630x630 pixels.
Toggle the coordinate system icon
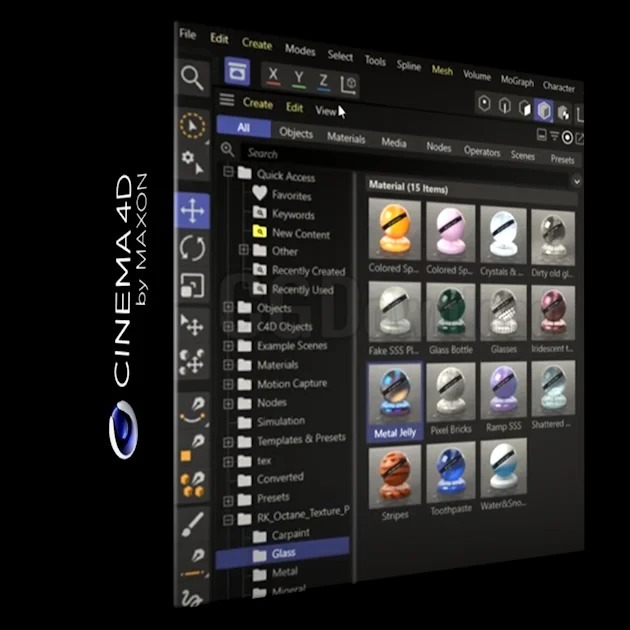[x=348, y=84]
